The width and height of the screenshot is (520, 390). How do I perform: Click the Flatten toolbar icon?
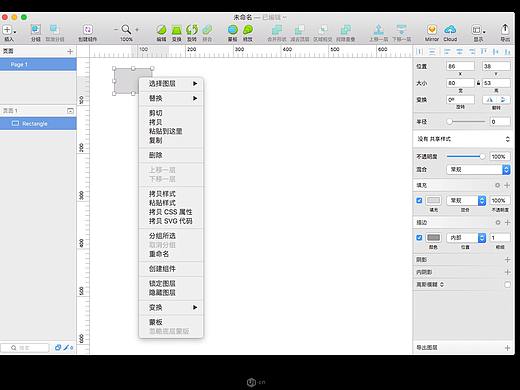point(207,30)
